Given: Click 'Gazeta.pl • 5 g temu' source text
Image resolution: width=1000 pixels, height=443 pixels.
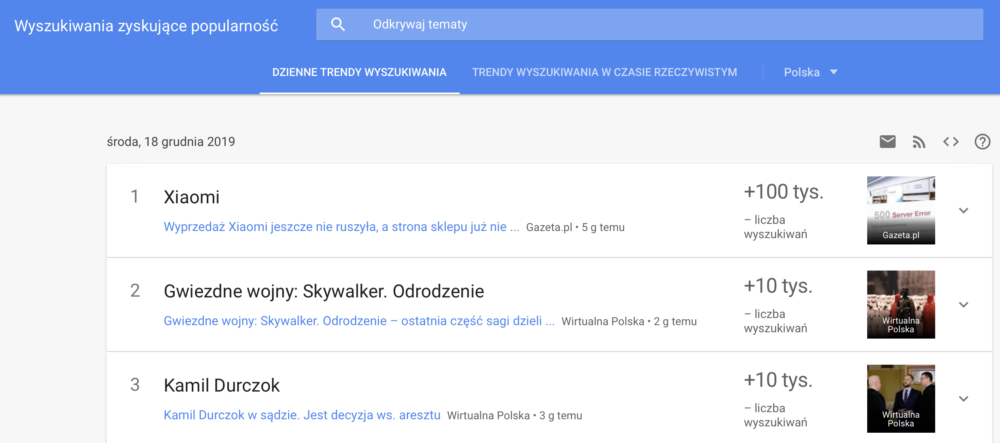Looking at the screenshot, I should pyautogui.click(x=575, y=228).
